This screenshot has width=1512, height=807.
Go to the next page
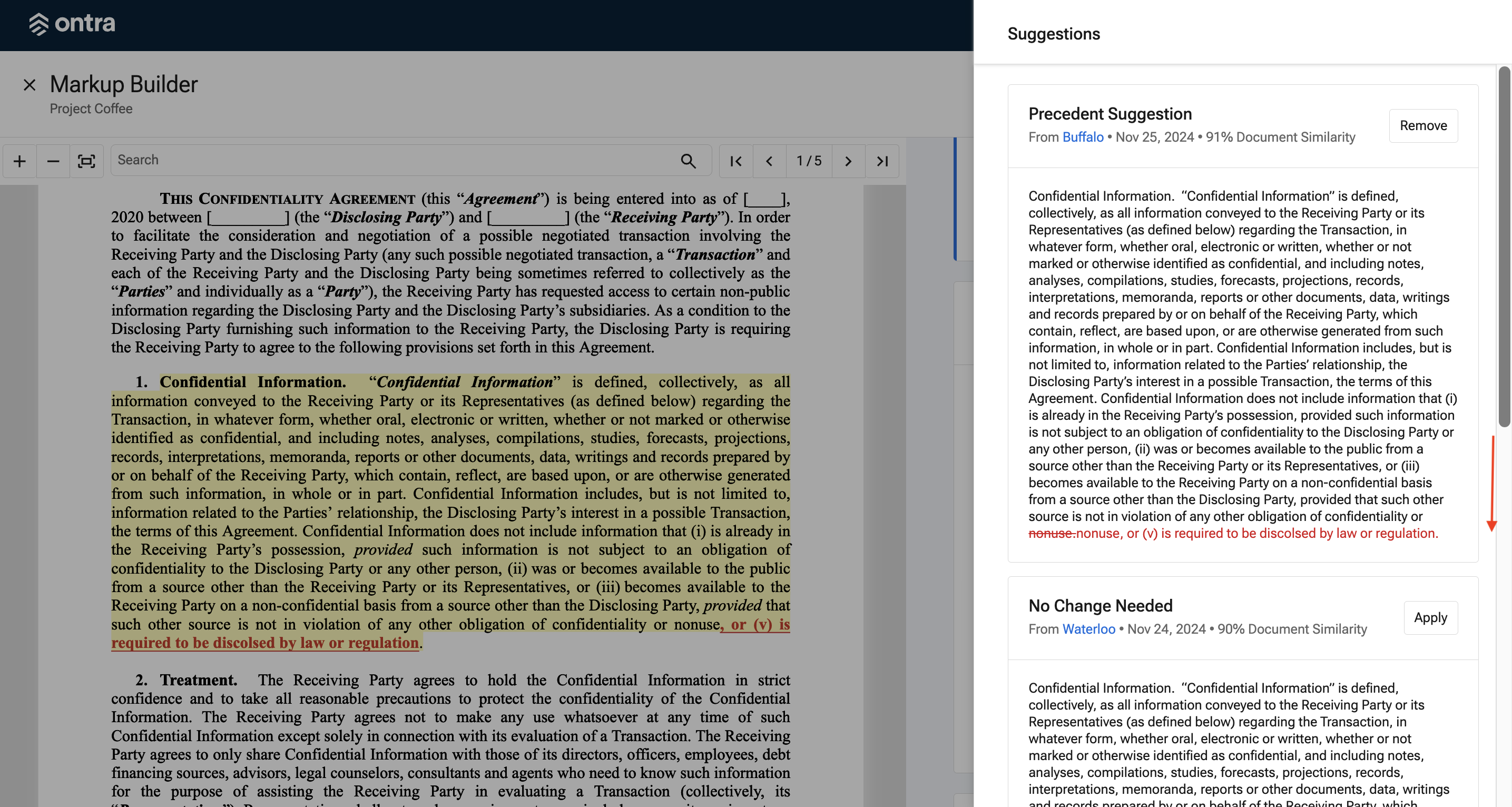point(848,161)
